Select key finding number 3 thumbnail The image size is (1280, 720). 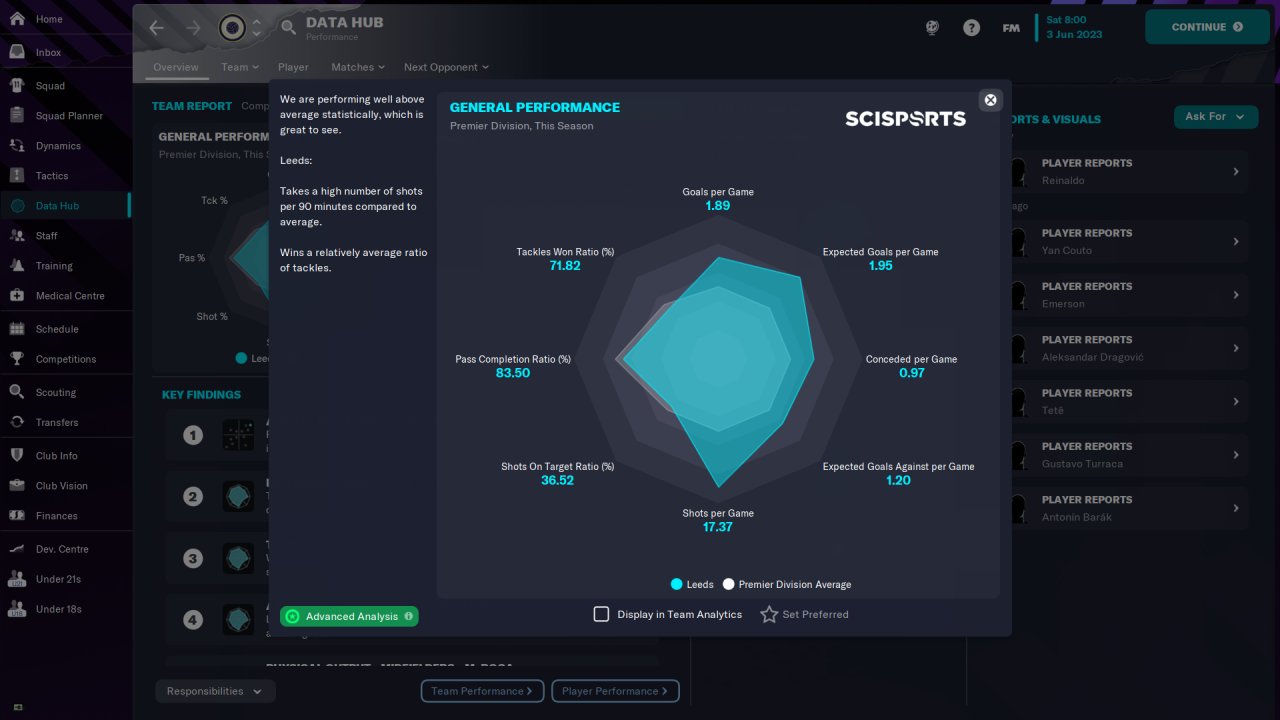[x=238, y=558]
